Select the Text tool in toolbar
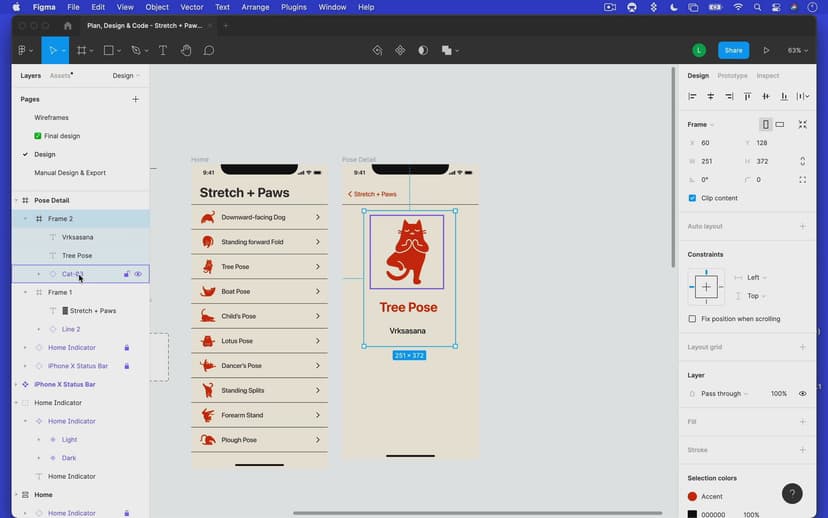The image size is (828, 518). 162,50
